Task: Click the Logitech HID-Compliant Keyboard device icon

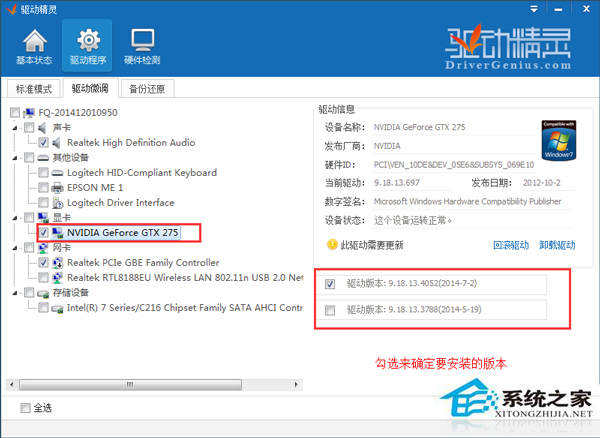Action: point(57,172)
